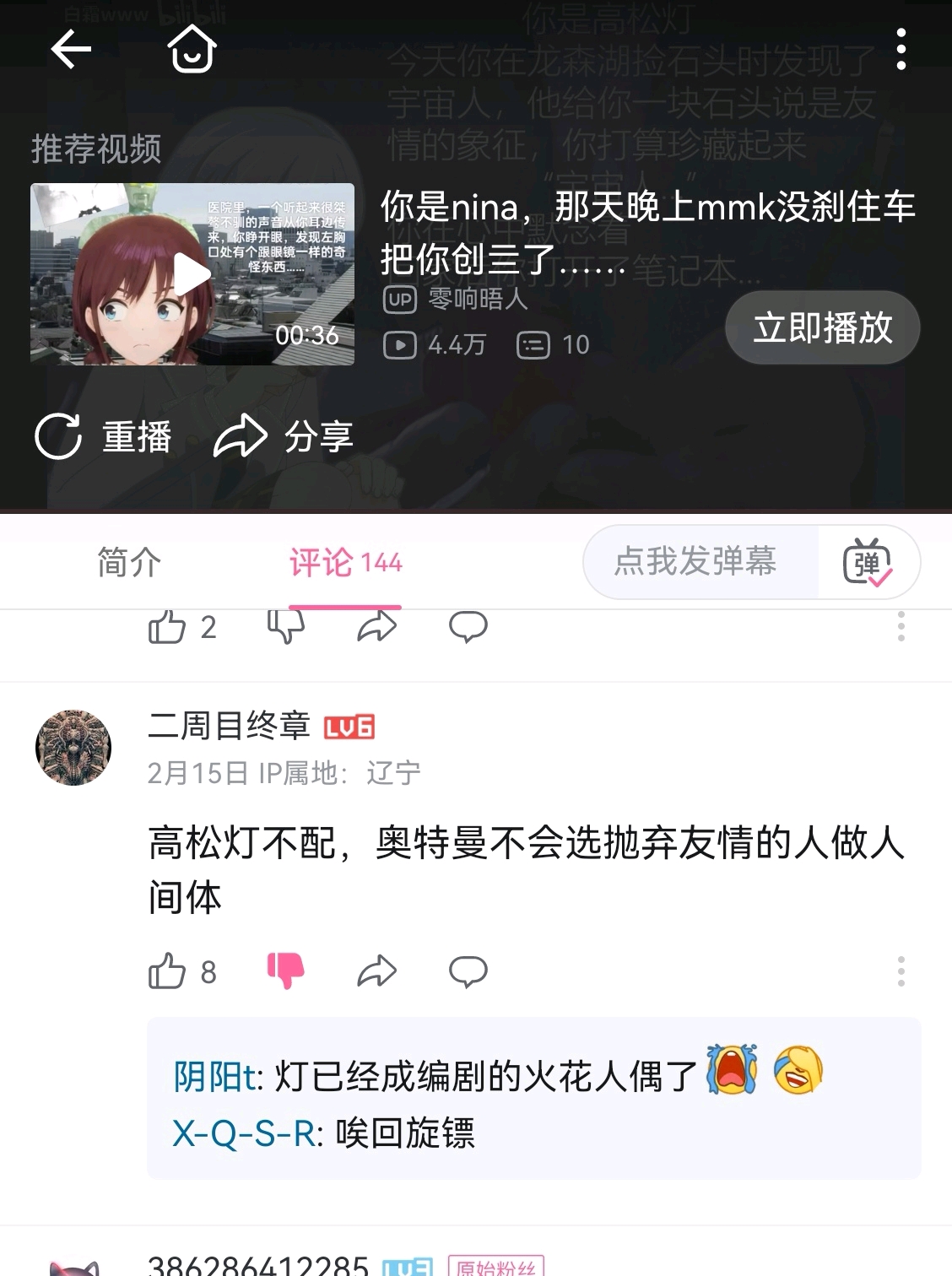Image resolution: width=952 pixels, height=1276 pixels.
Task: Open 二周目终章's user avatar
Action: tap(73, 748)
